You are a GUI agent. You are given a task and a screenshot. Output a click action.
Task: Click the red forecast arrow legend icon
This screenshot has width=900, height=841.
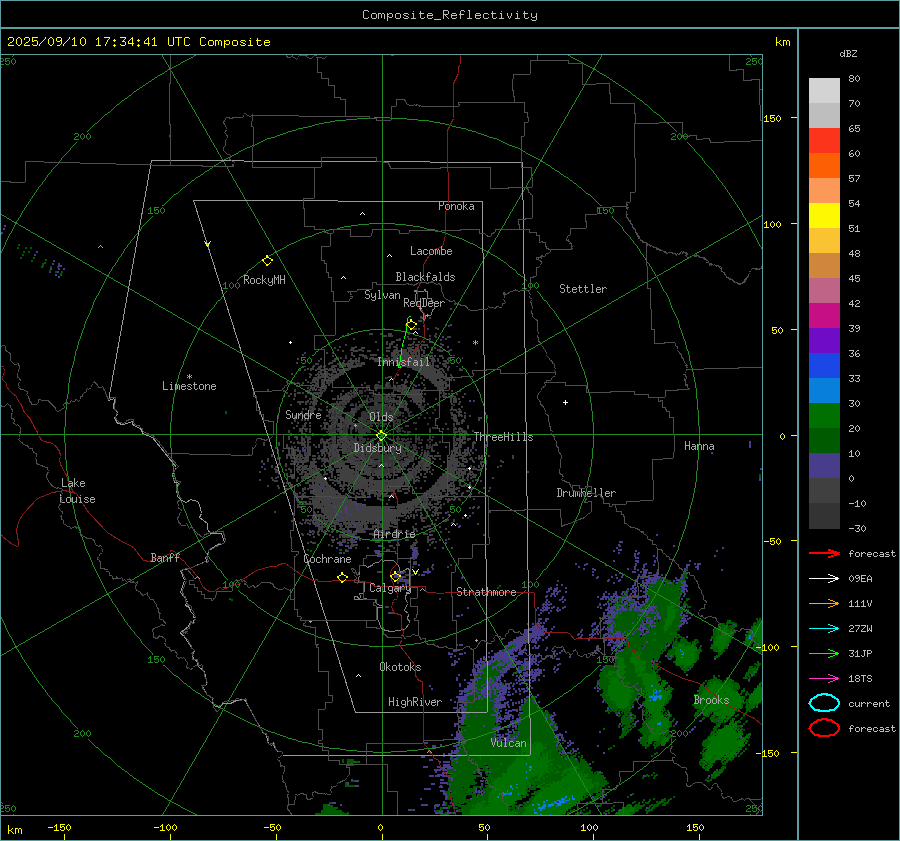coord(824,553)
